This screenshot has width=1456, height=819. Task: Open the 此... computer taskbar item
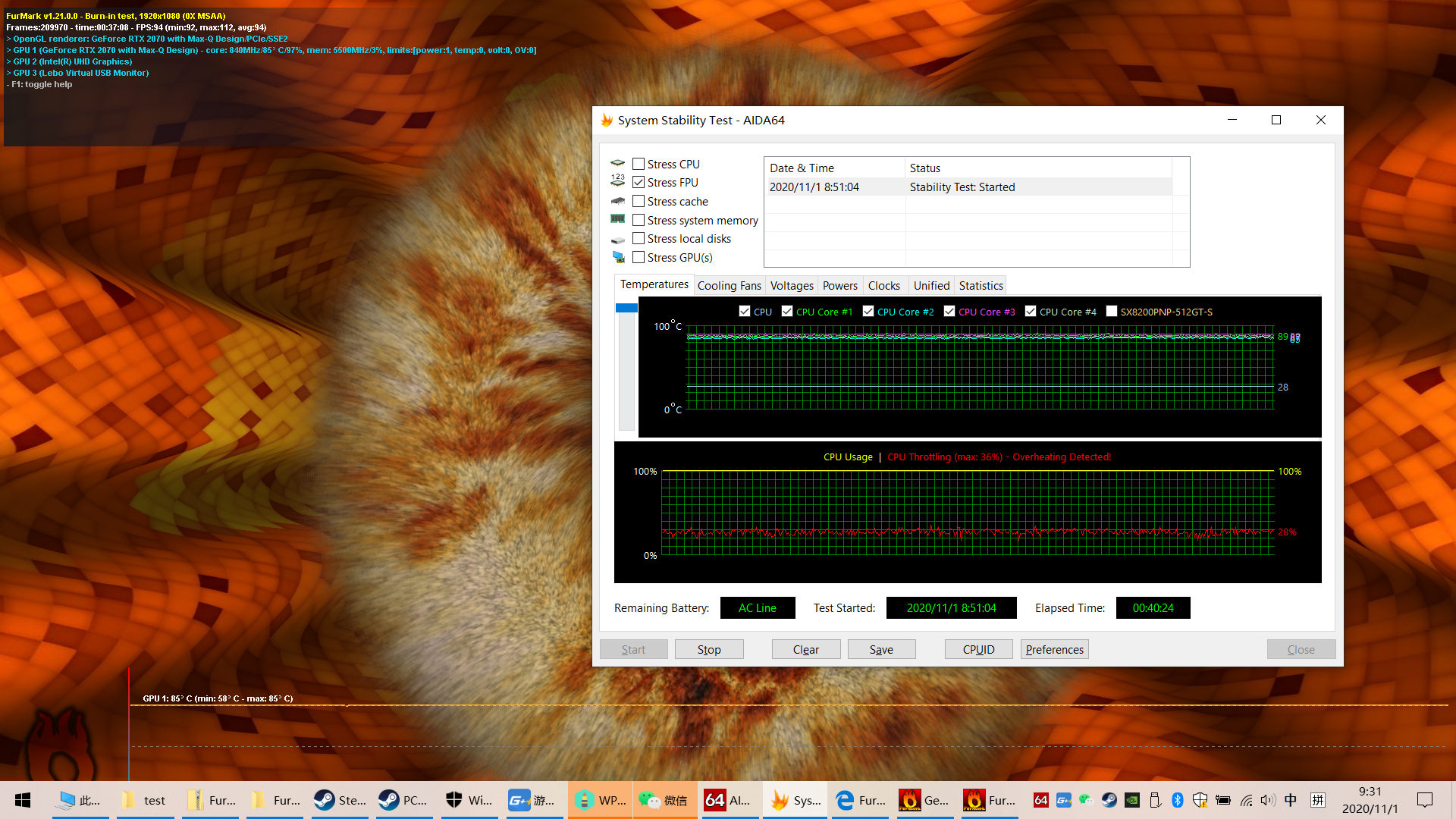coord(80,800)
